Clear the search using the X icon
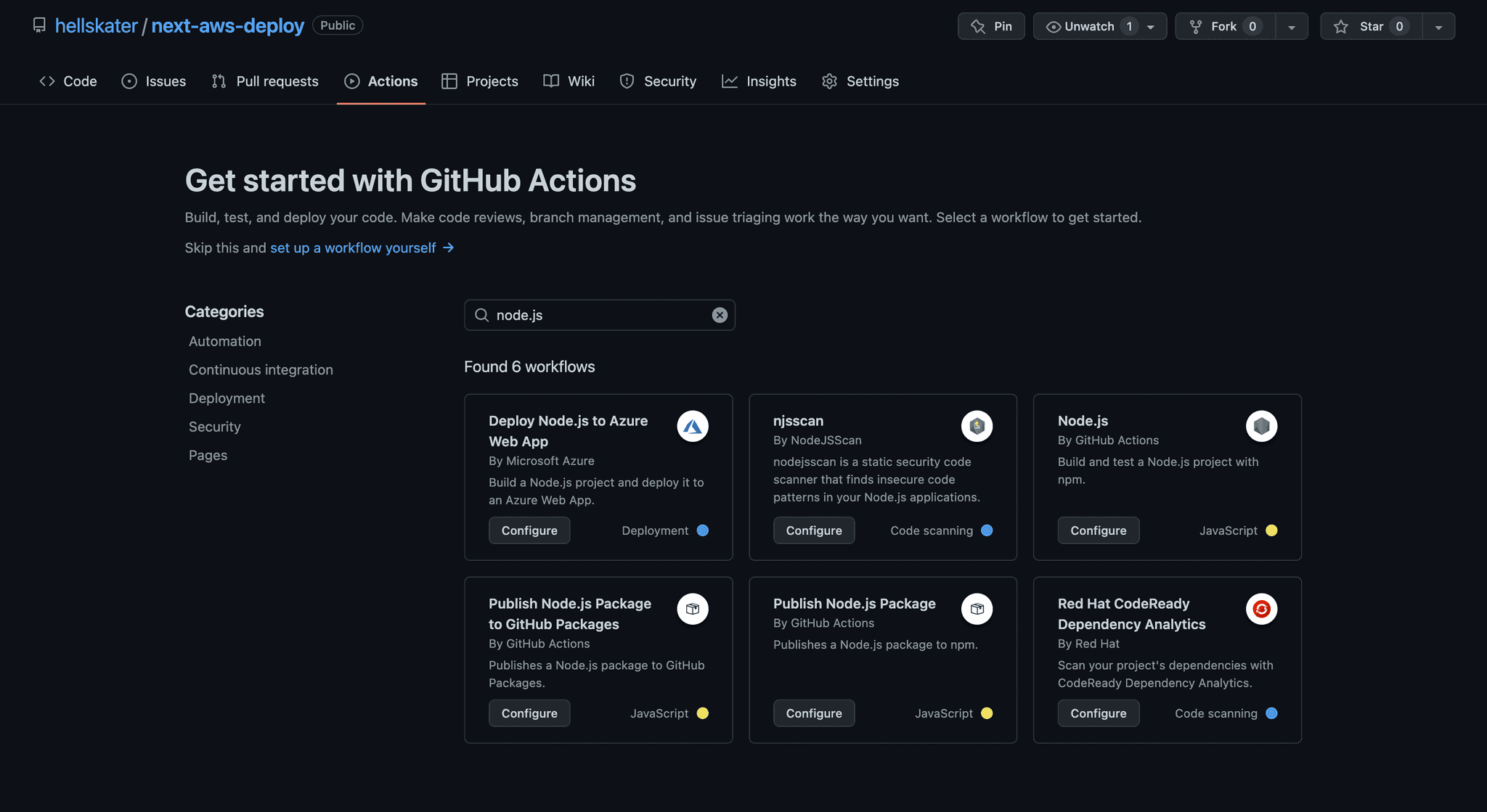Screen dimensions: 1487x812 click(719, 315)
